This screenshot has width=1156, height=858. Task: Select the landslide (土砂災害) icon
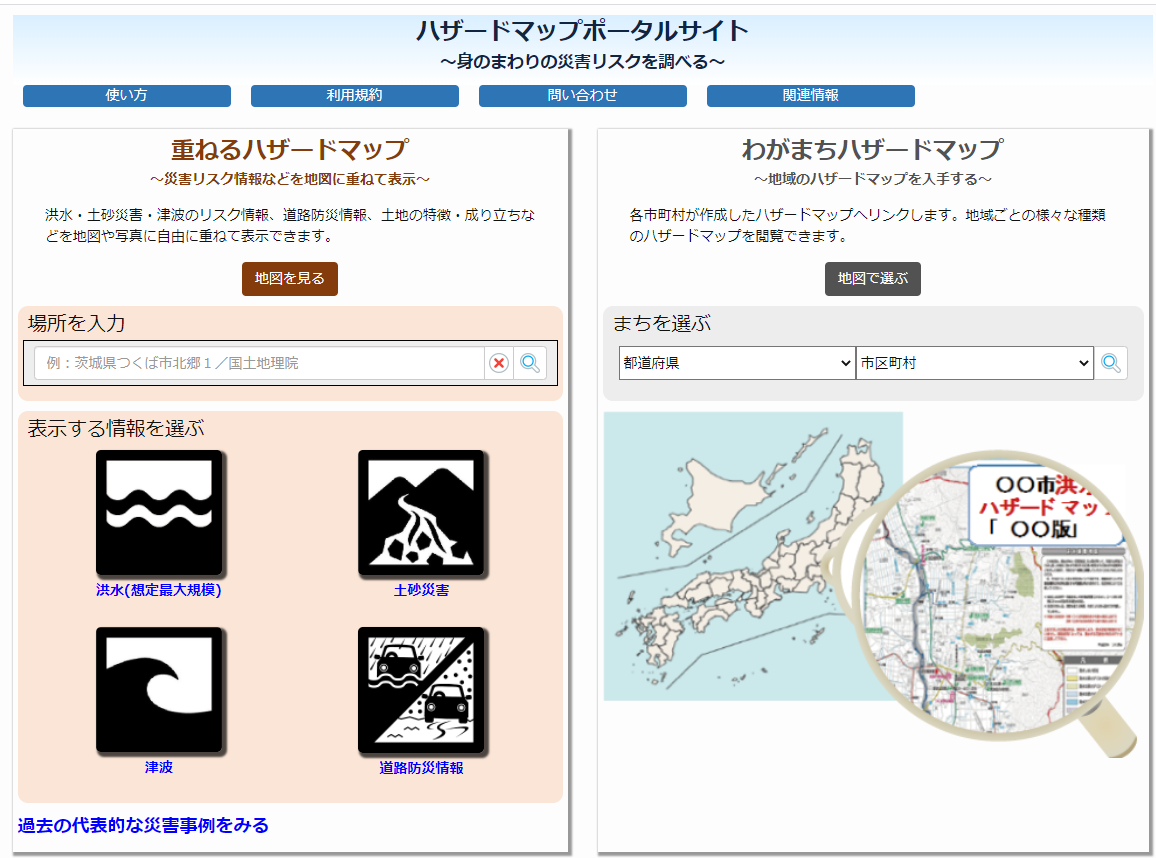tap(421, 512)
